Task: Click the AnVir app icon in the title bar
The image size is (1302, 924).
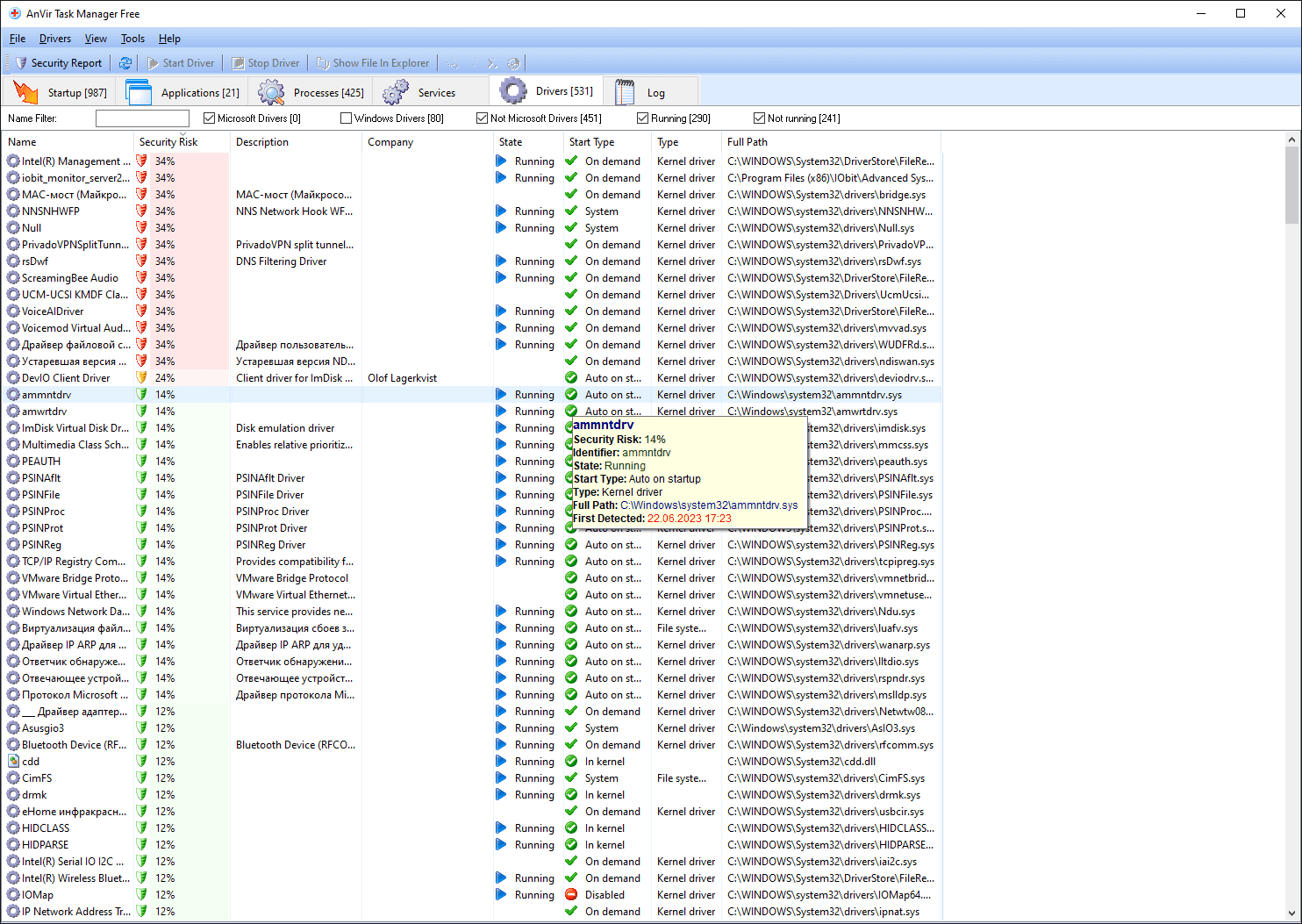Action: [x=15, y=14]
